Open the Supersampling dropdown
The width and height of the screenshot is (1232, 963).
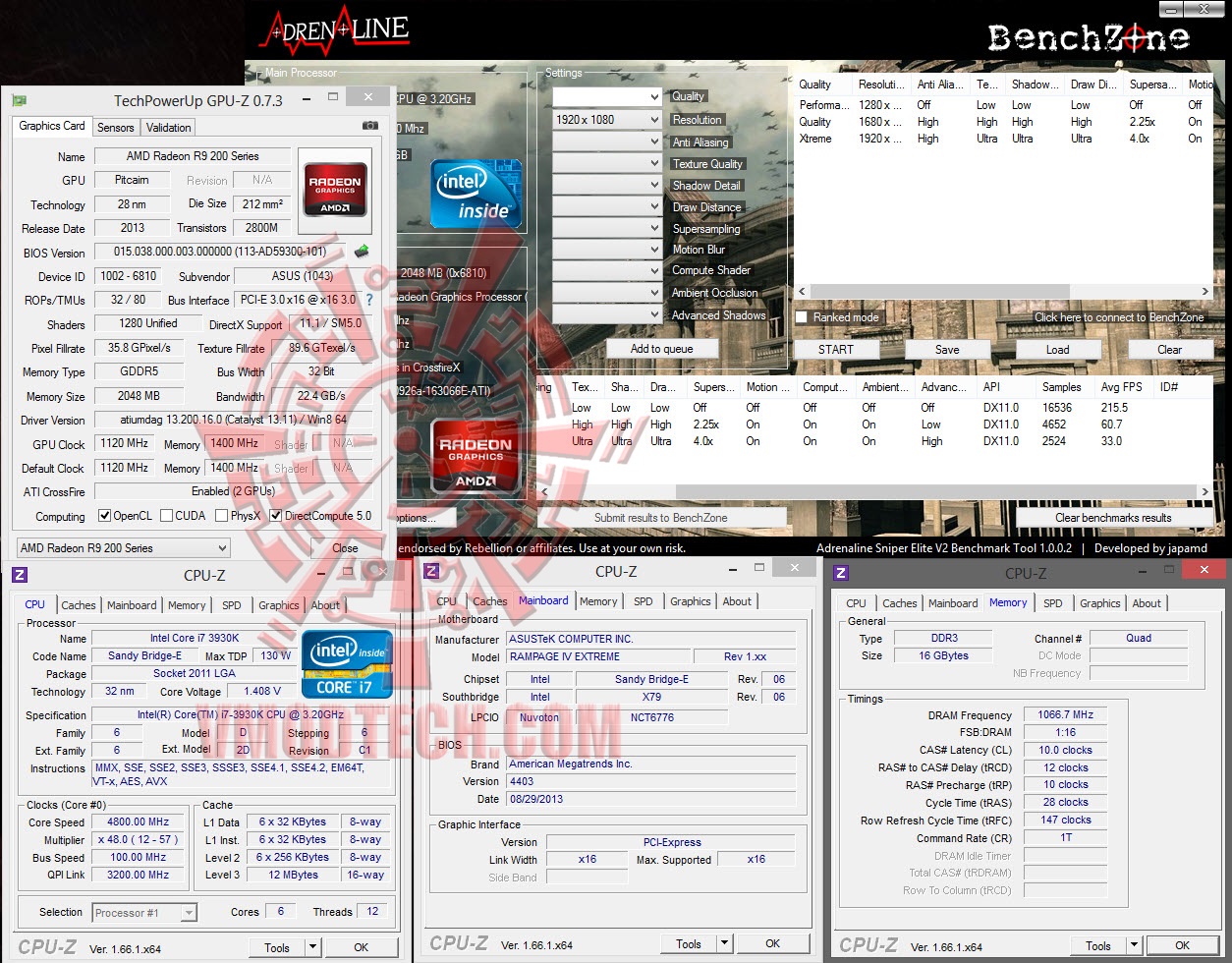(606, 228)
